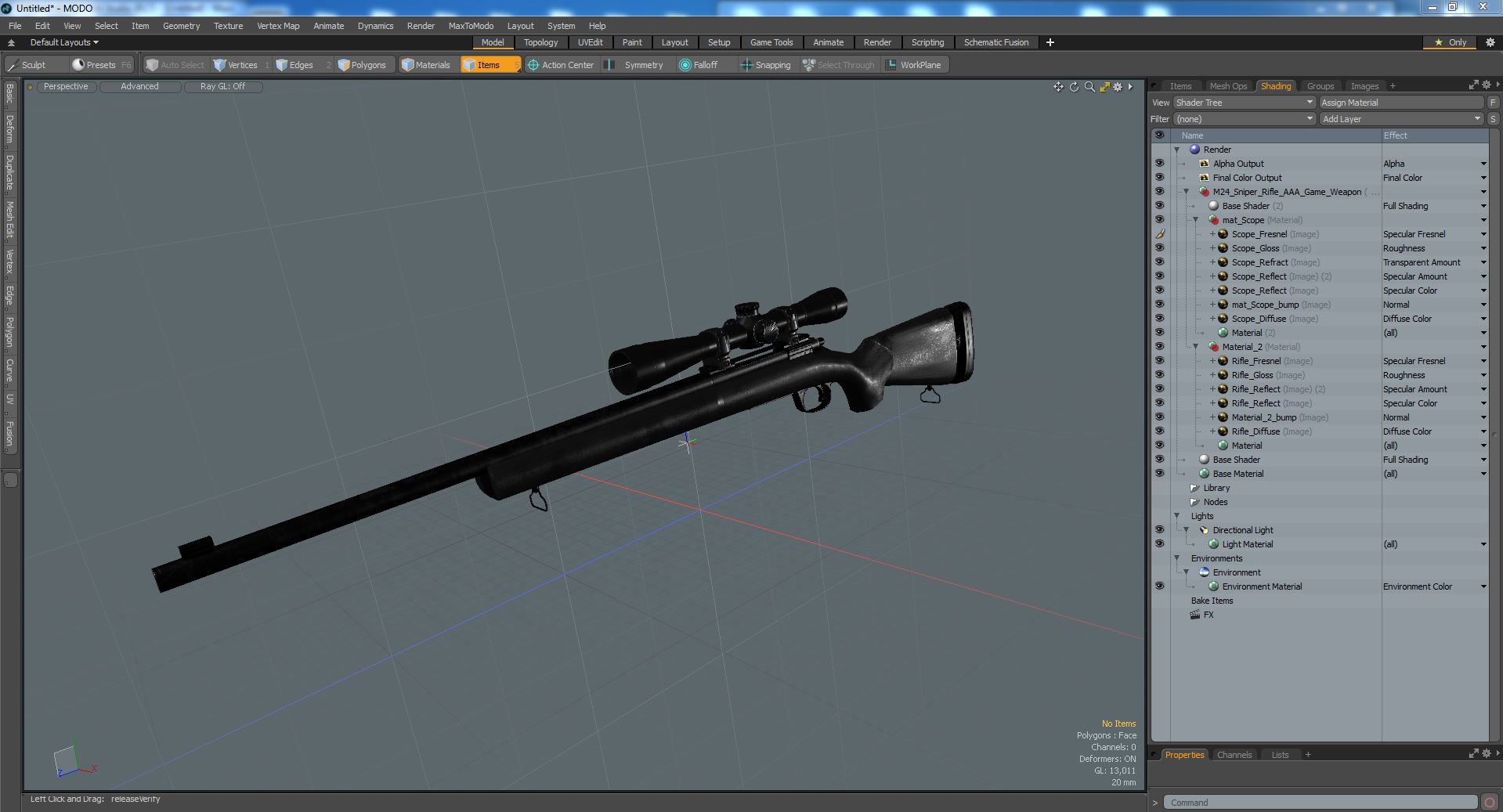Hide the mat_Scope material group
1503x812 pixels.
(x=1159, y=220)
